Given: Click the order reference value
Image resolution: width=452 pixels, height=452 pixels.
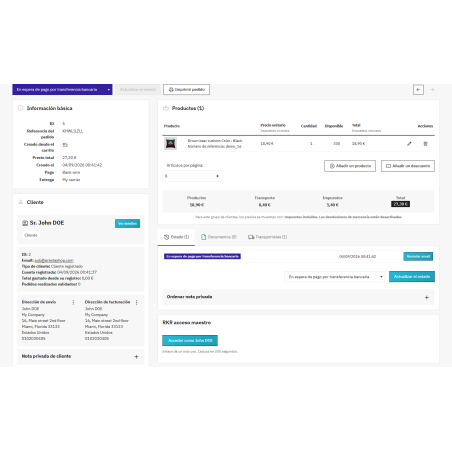Looking at the screenshot, I should pyautogui.click(x=72, y=131).
